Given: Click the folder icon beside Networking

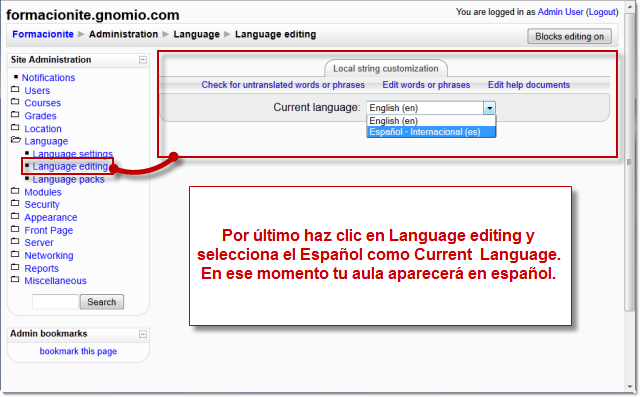Looking at the screenshot, I should point(15,255).
